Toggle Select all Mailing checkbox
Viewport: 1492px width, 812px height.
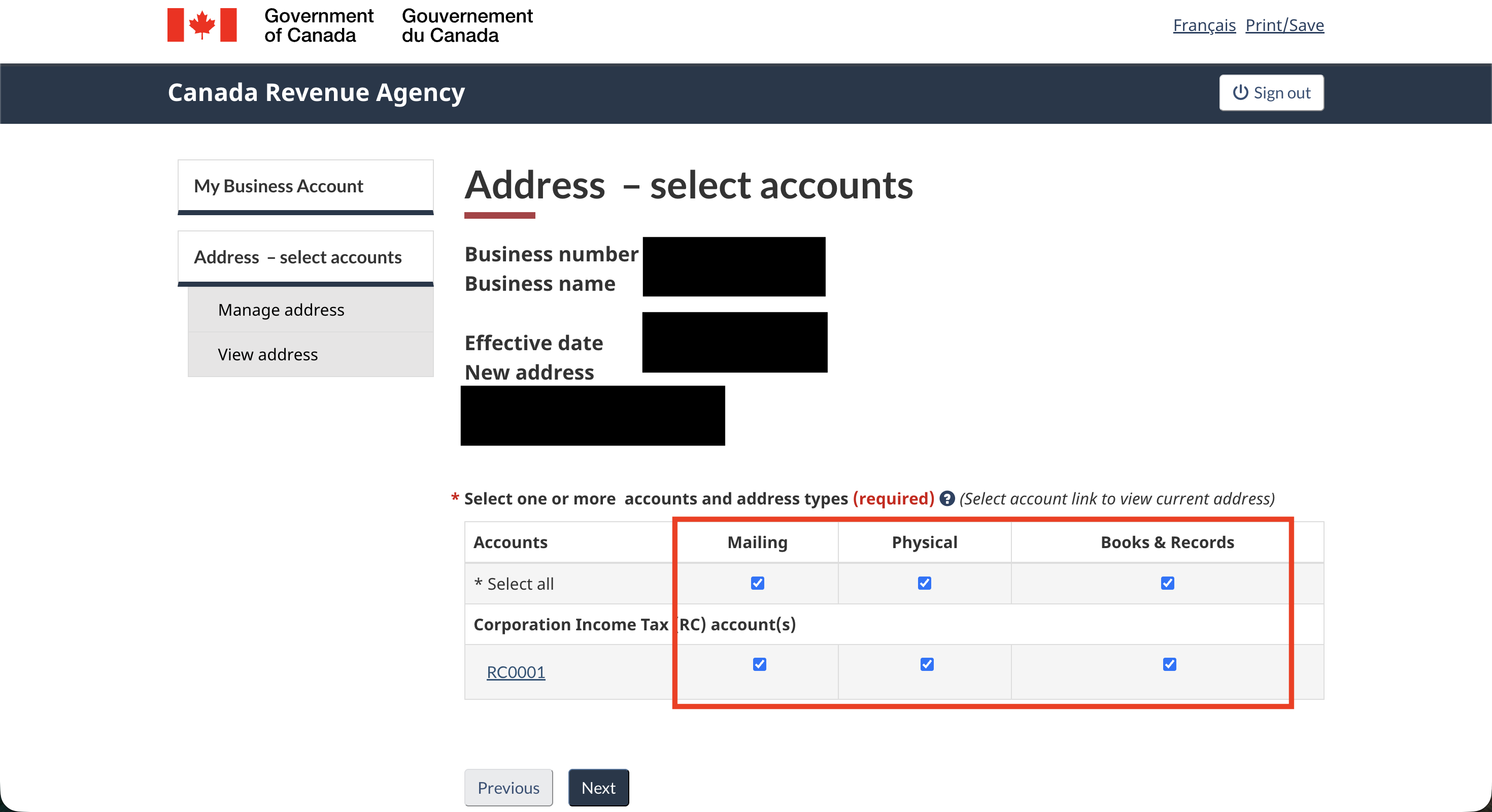coord(758,583)
